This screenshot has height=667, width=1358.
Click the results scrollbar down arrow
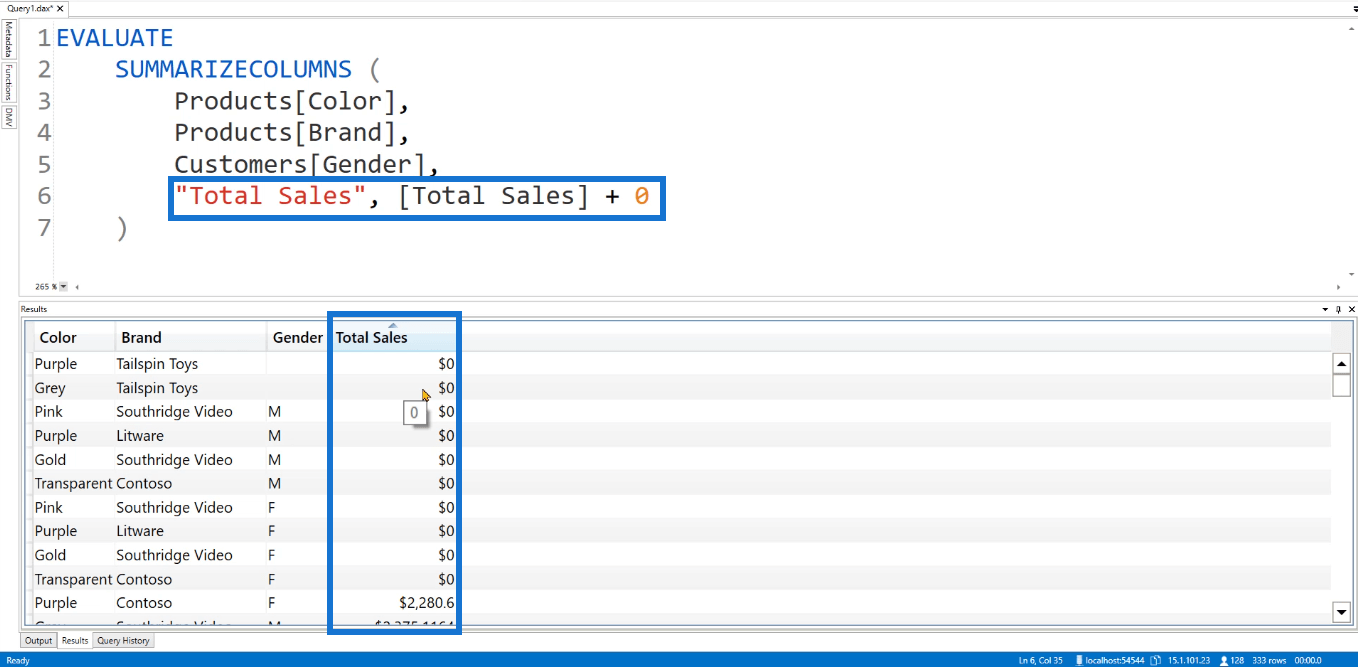pyautogui.click(x=1342, y=611)
